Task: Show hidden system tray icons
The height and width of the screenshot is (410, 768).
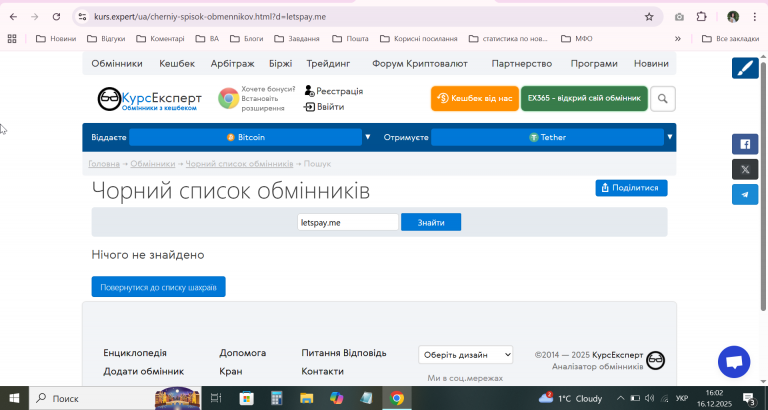Action: [x=620, y=398]
